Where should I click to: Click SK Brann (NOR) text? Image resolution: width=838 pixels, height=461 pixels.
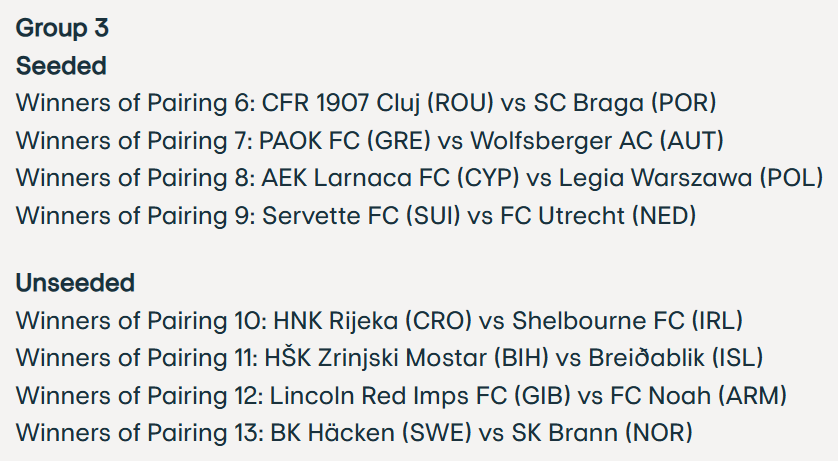602,433
